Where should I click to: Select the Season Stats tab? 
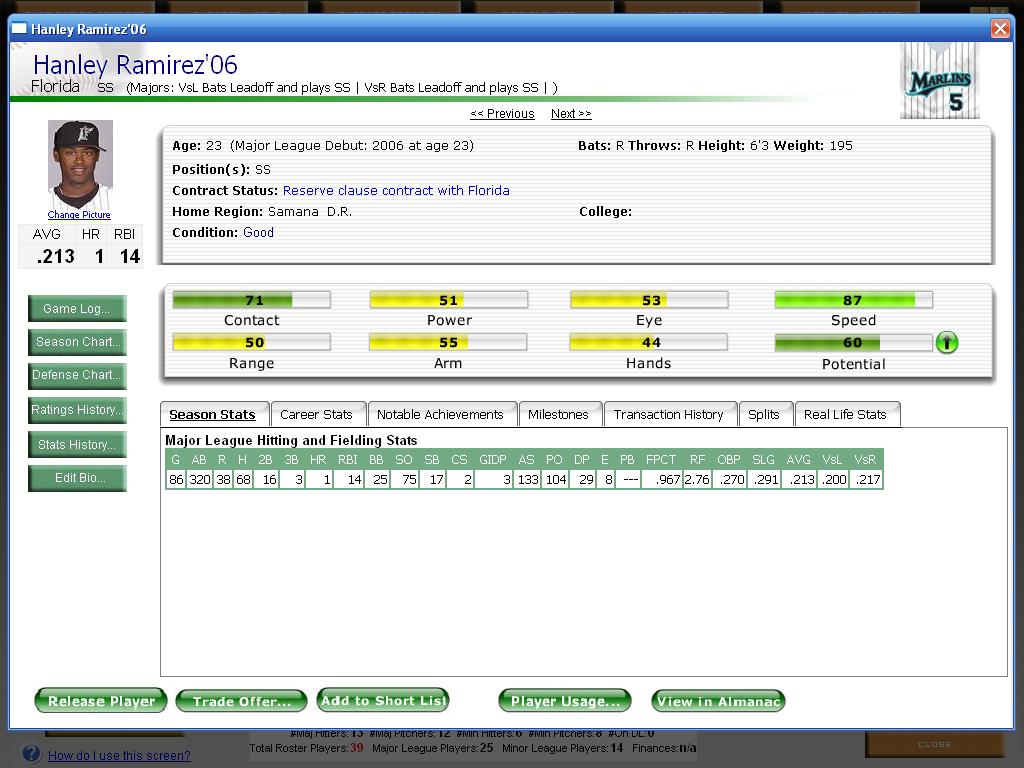[212, 415]
